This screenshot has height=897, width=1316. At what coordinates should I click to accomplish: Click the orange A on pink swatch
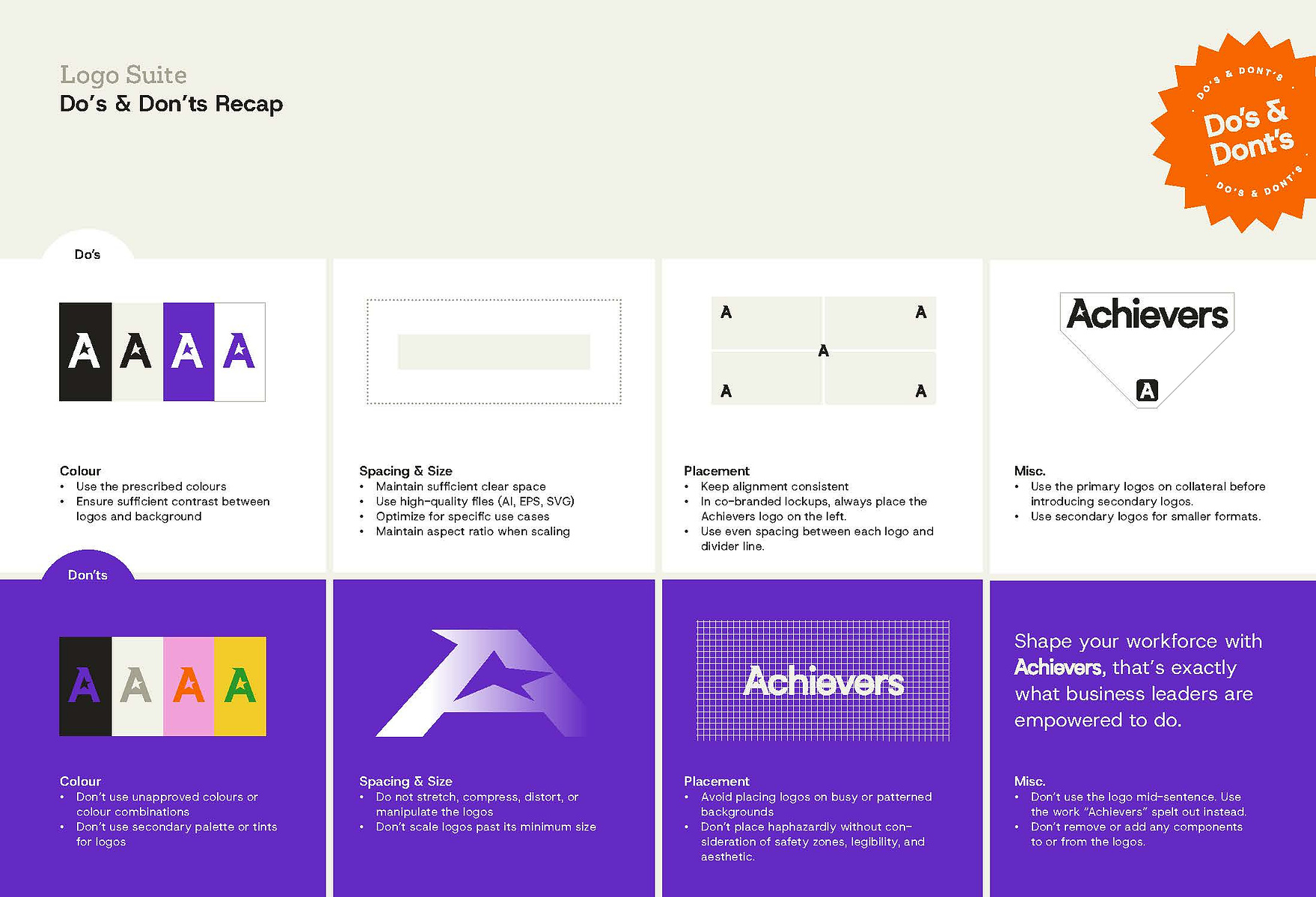coord(189,686)
